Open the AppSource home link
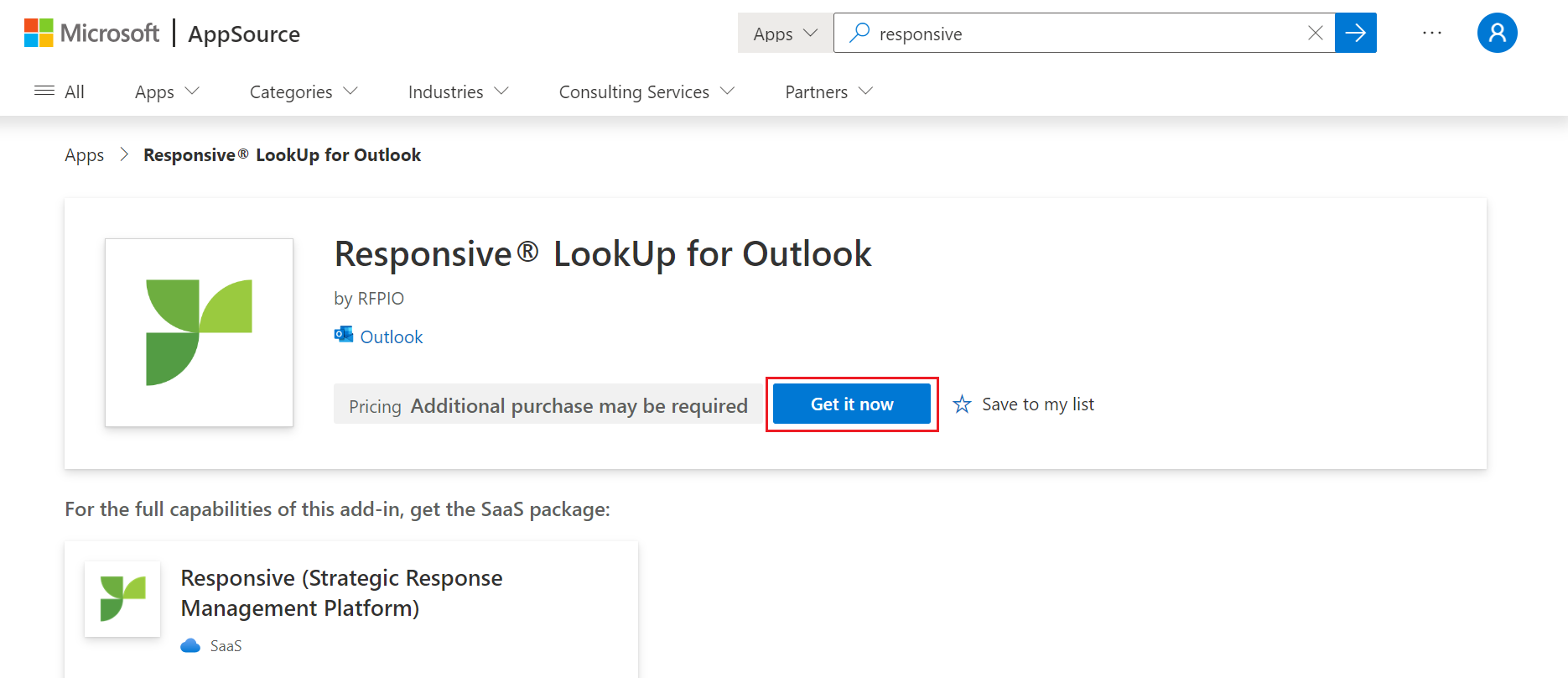This screenshot has width=1568, height=678. click(244, 34)
